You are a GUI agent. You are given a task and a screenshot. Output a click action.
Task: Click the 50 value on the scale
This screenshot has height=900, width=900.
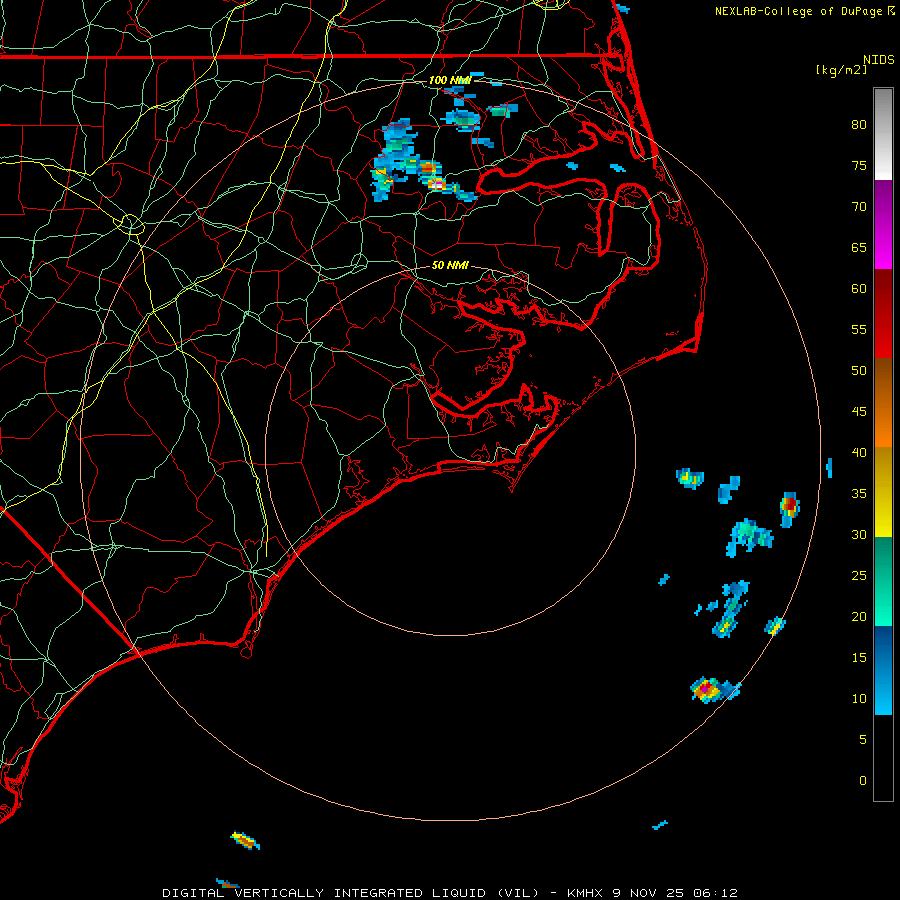[859, 371]
